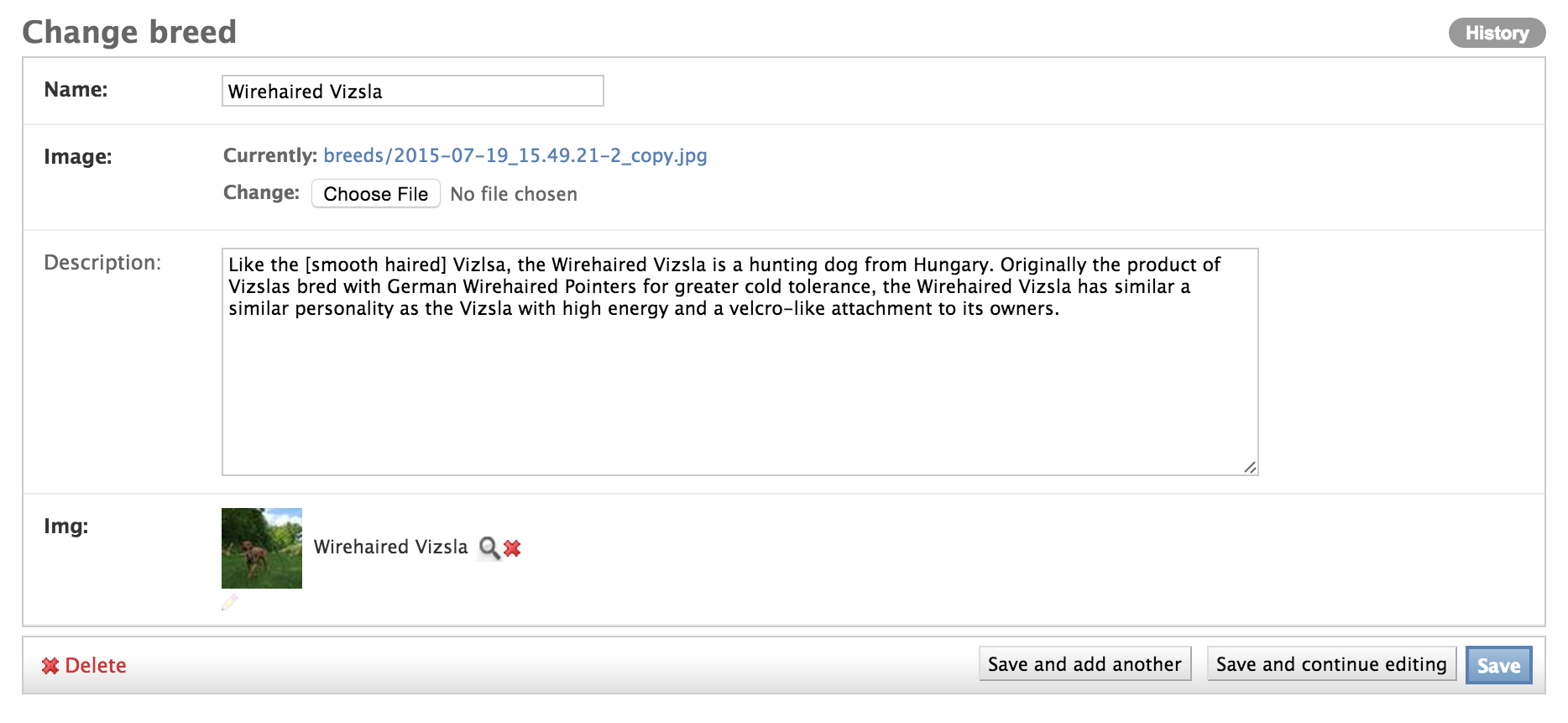
Task: Grab the description textarea resize handle
Action: 1250,468
